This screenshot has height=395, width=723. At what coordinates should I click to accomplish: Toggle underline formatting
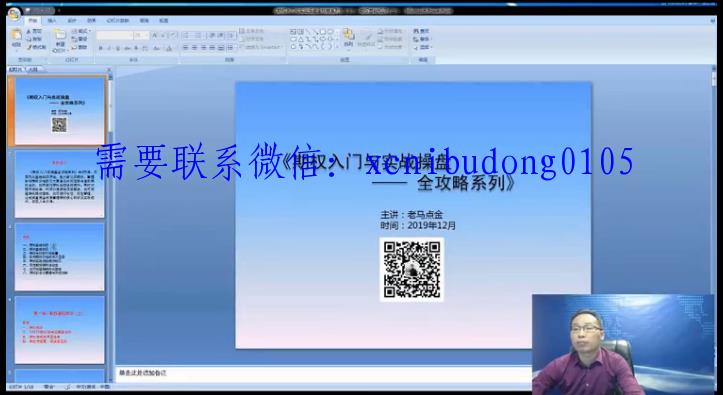[x=118, y=48]
